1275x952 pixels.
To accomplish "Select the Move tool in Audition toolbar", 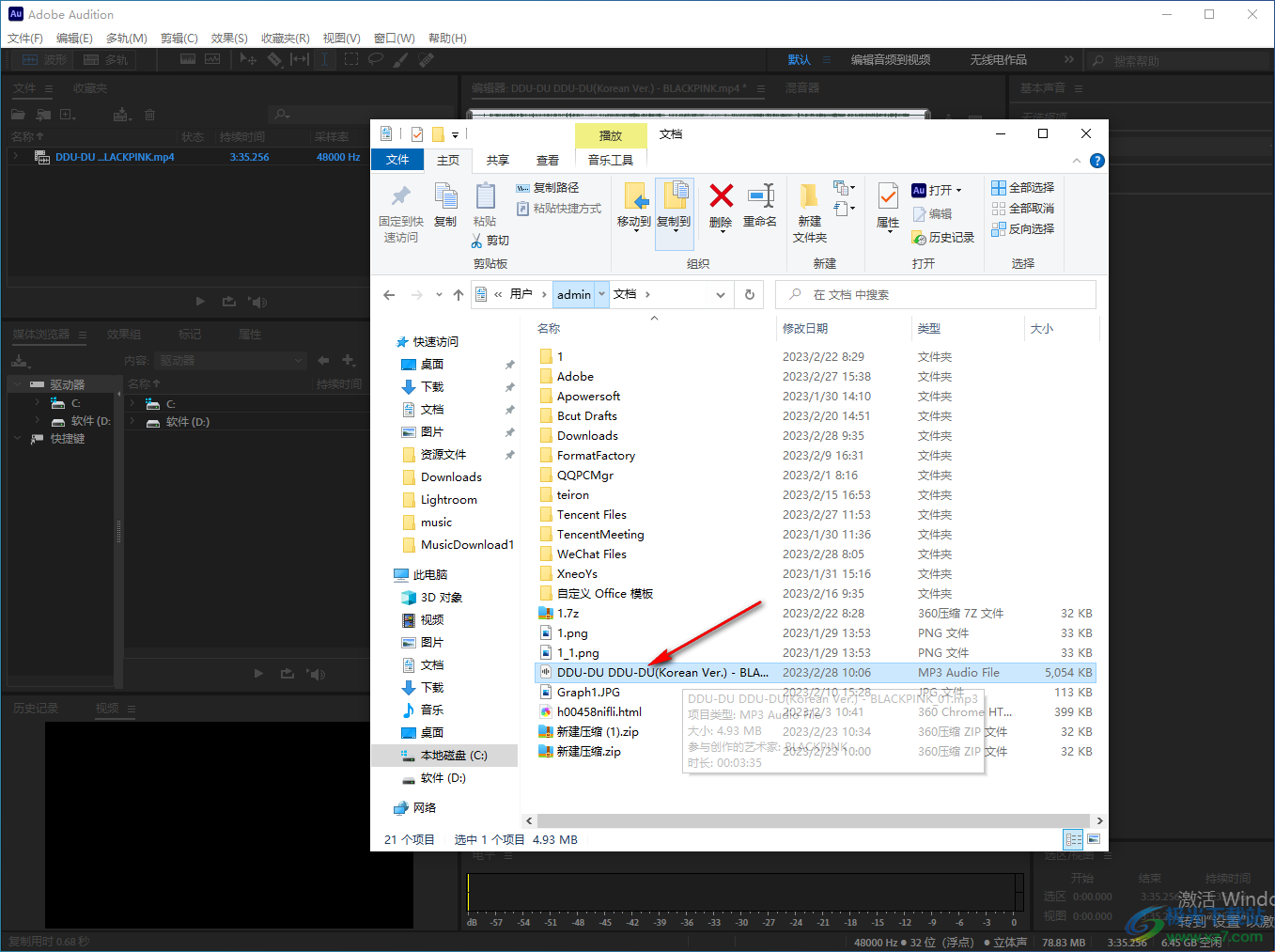I will point(248,59).
